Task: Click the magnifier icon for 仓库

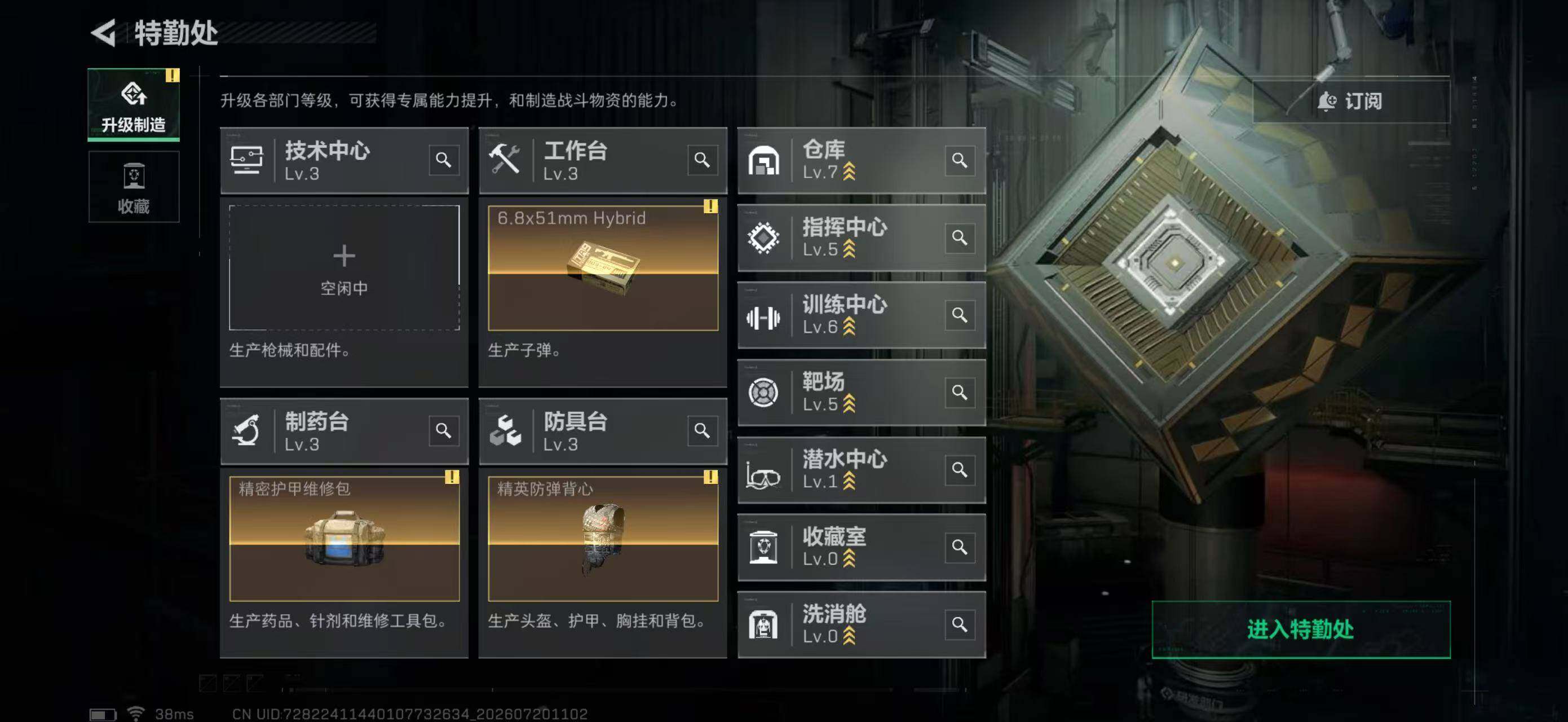Action: click(959, 160)
